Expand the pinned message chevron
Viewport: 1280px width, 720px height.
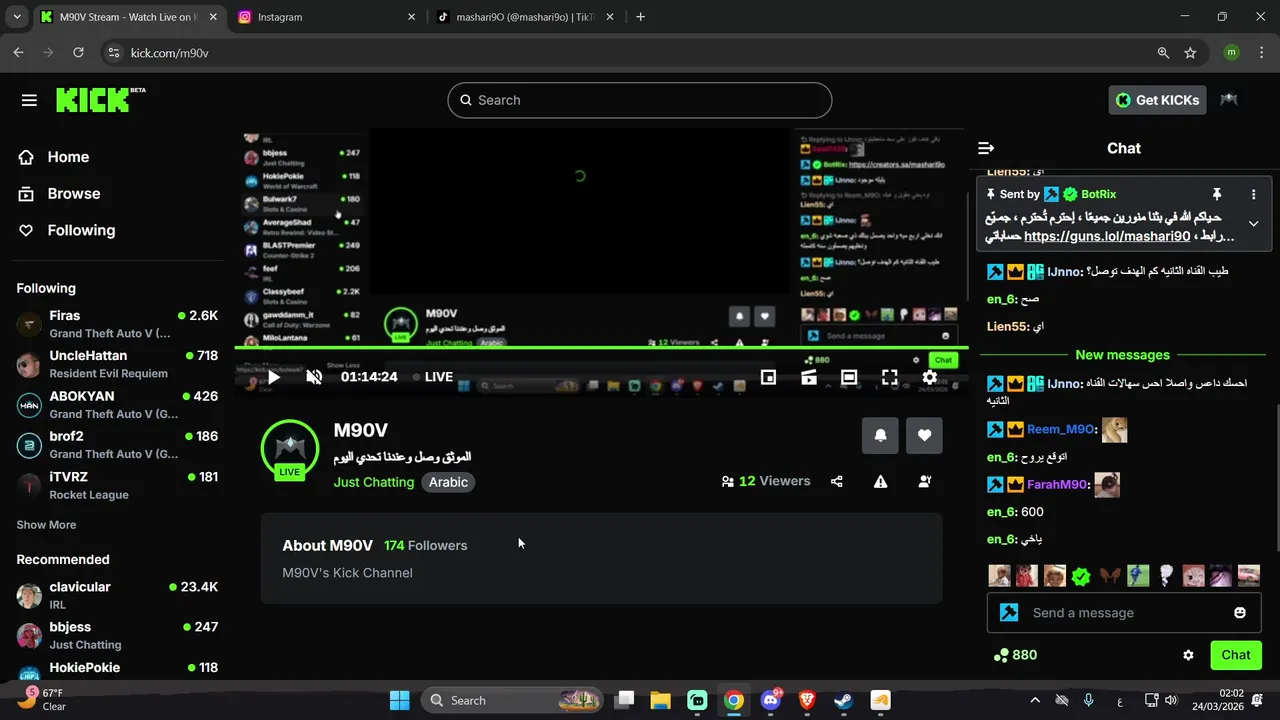point(1253,223)
